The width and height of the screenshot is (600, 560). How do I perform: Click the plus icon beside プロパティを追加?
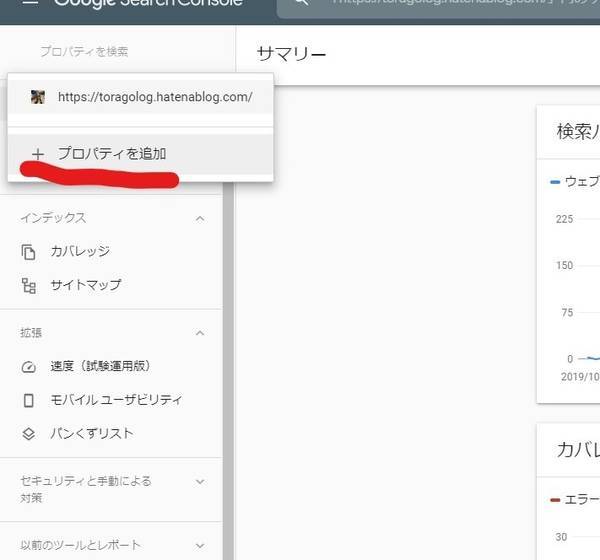(x=38, y=155)
